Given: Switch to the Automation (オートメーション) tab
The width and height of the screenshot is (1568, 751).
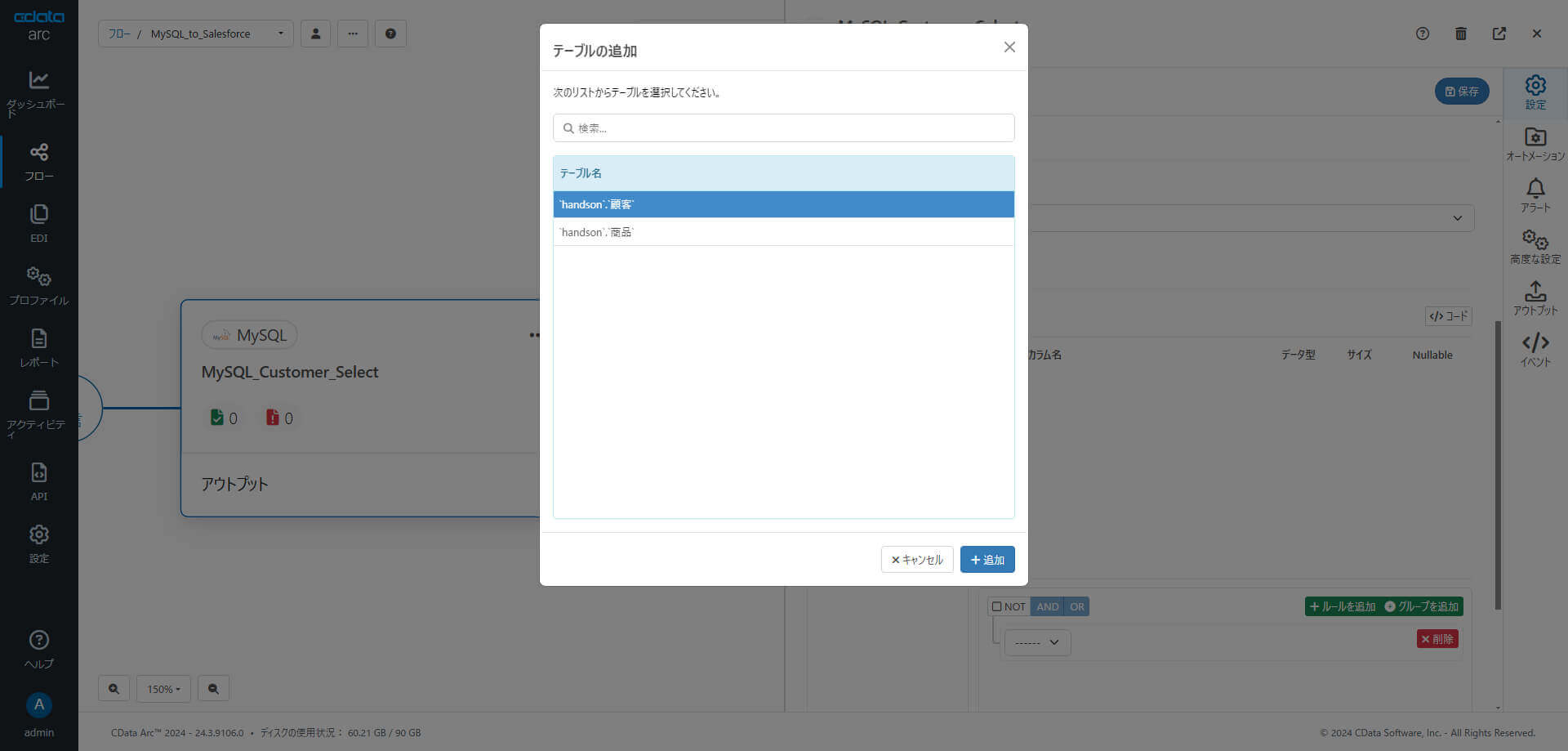Looking at the screenshot, I should pyautogui.click(x=1535, y=137).
